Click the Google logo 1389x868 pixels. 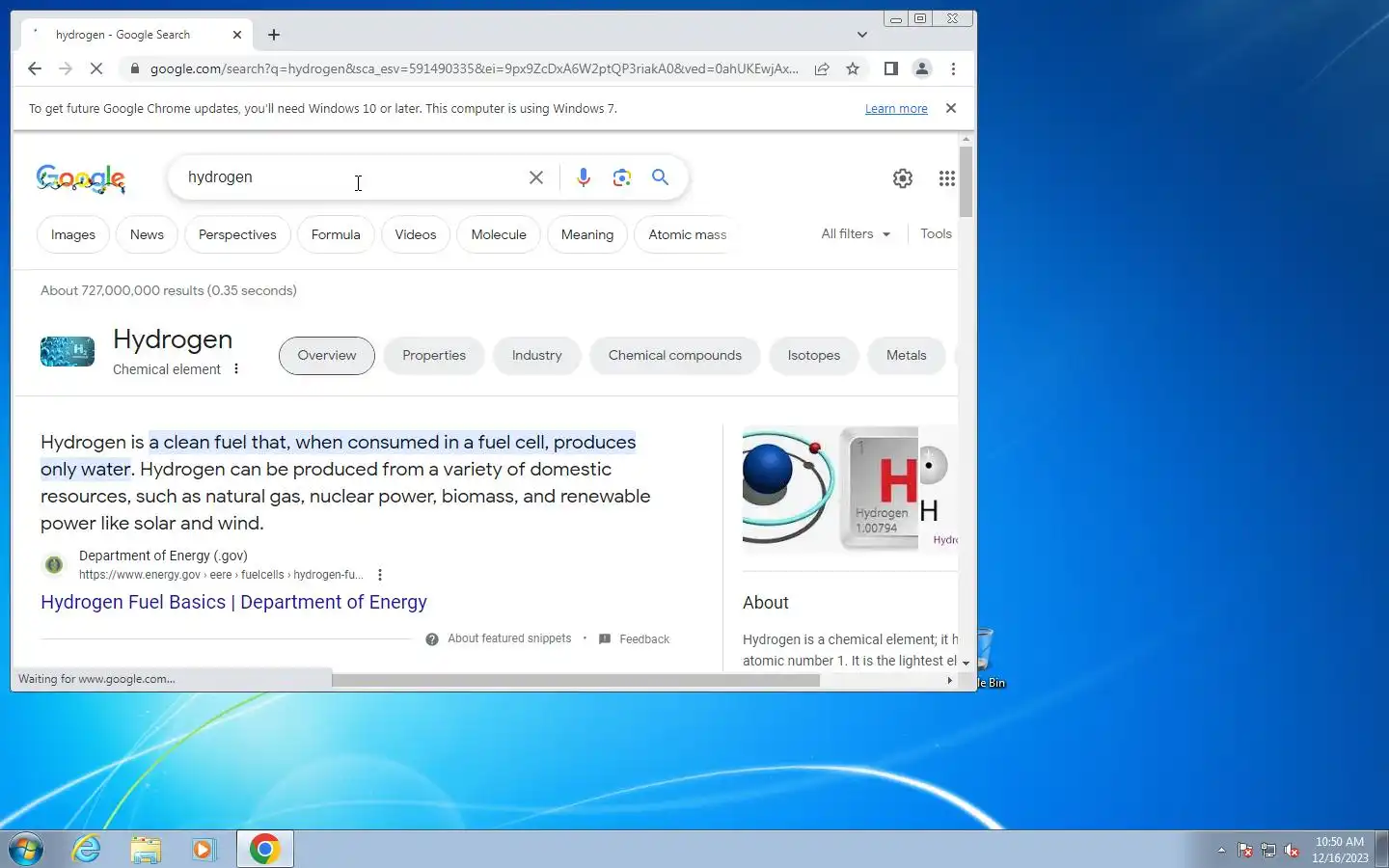[81, 178]
